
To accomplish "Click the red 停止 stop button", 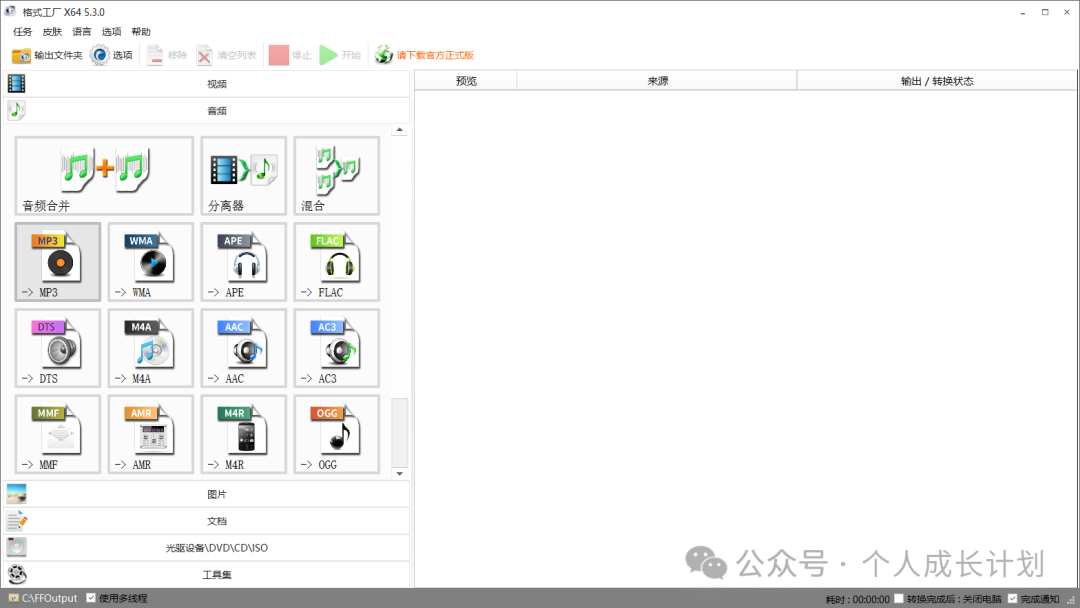I will [290, 55].
